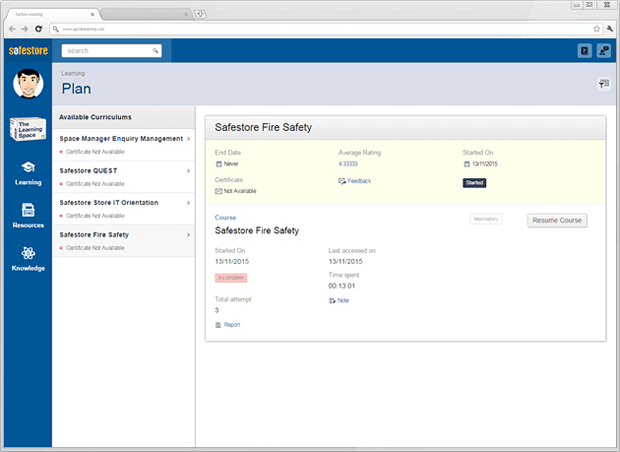620x452 pixels.
Task: Click the Plan page heading
Action: click(76, 89)
